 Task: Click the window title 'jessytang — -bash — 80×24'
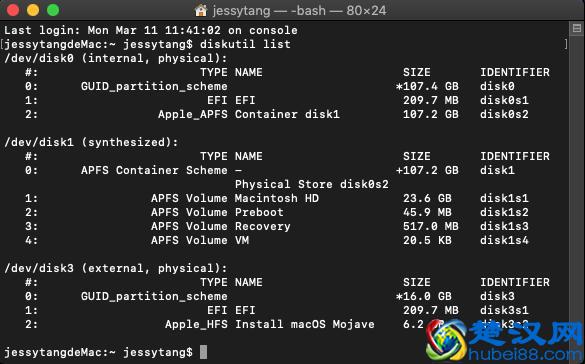pos(299,10)
